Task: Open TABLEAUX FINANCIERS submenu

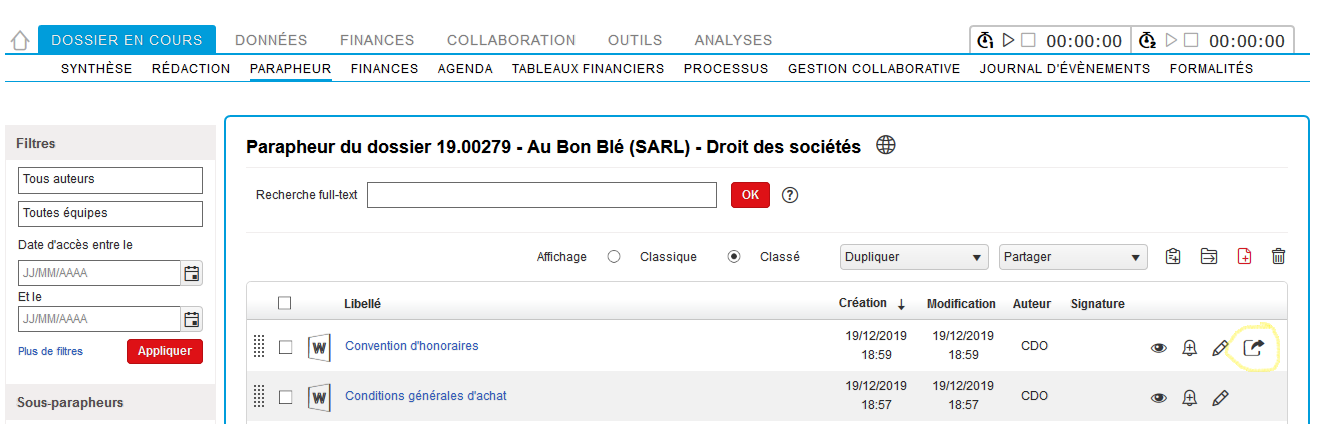Action: (588, 69)
